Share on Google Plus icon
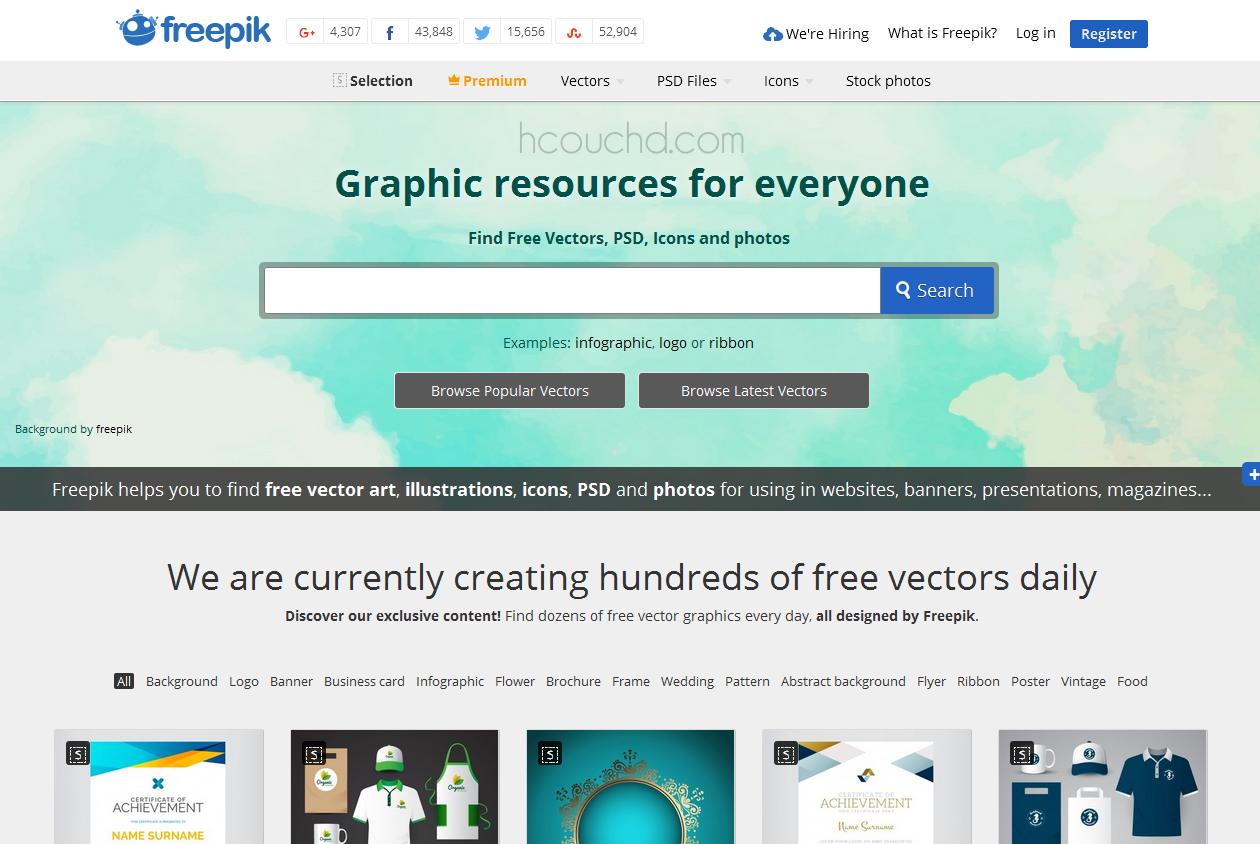1260x844 pixels. [306, 32]
